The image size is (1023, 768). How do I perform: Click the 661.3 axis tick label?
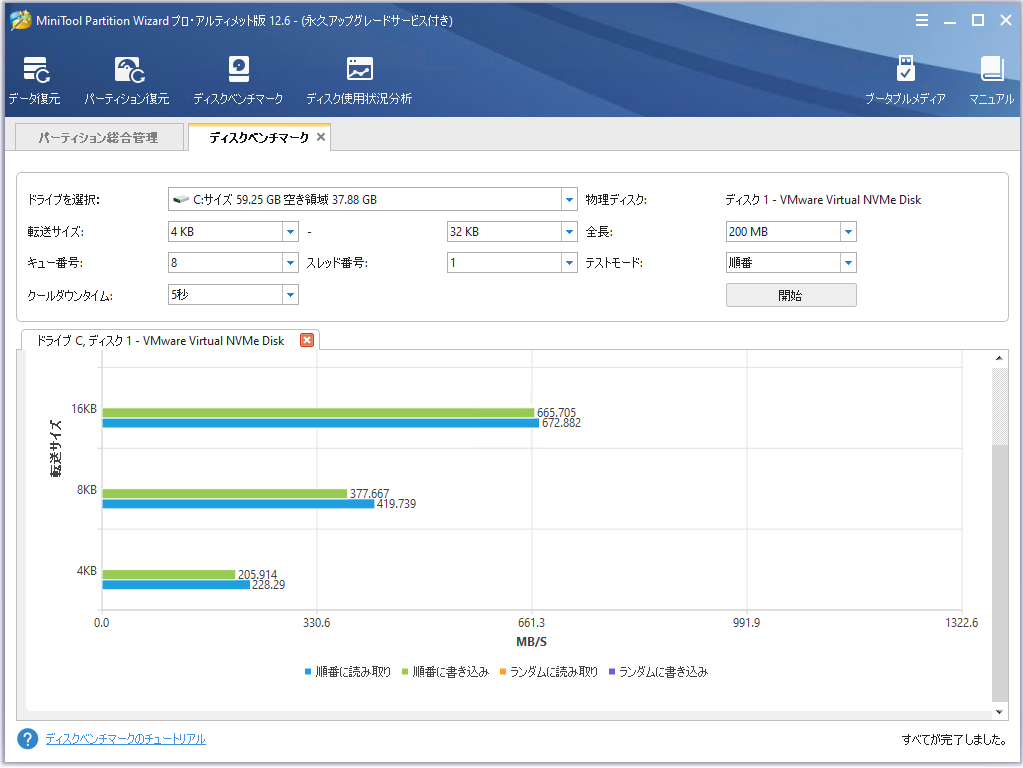(x=531, y=622)
